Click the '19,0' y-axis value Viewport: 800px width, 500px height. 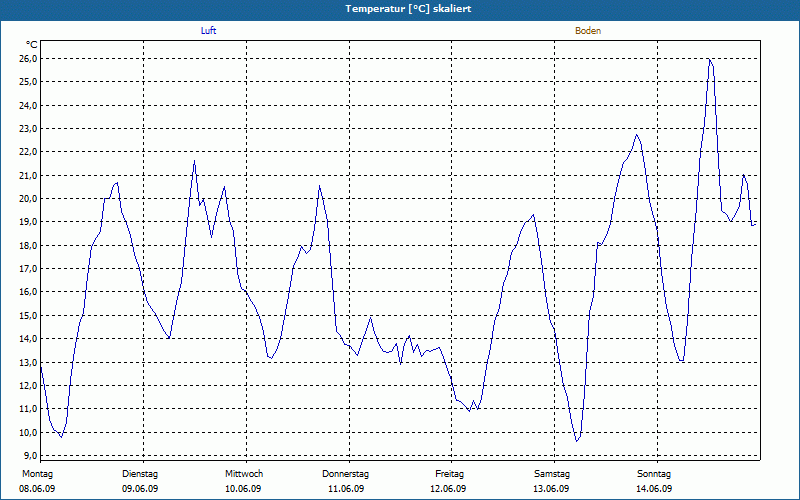[28, 222]
